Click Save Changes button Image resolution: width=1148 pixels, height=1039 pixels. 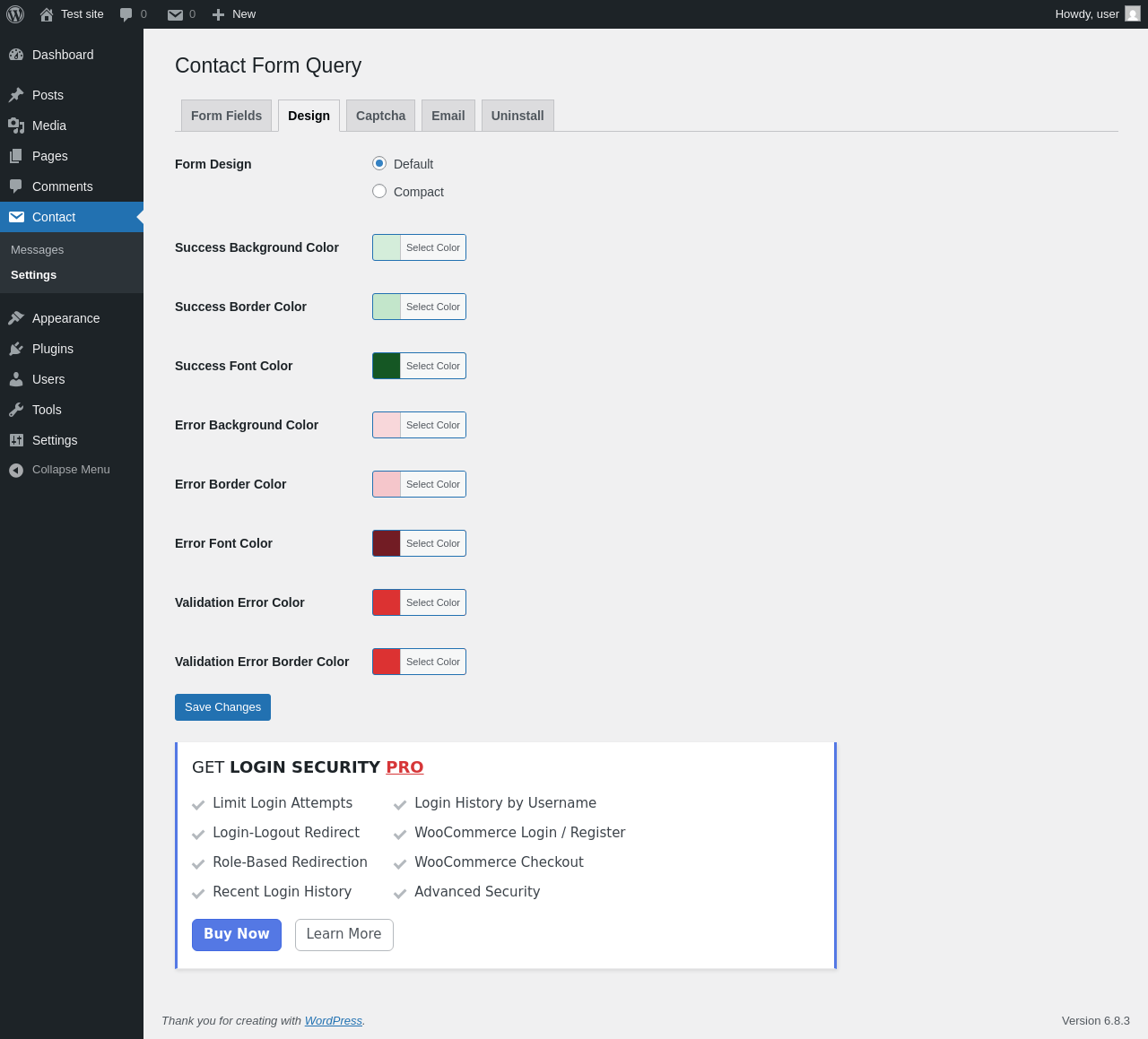tap(222, 707)
